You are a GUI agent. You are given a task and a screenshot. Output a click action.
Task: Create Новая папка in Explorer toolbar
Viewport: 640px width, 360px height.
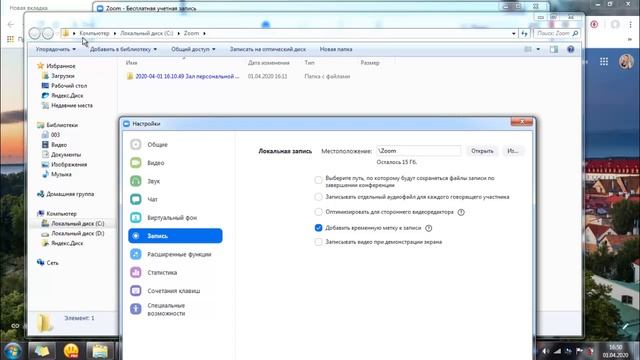pyautogui.click(x=336, y=49)
